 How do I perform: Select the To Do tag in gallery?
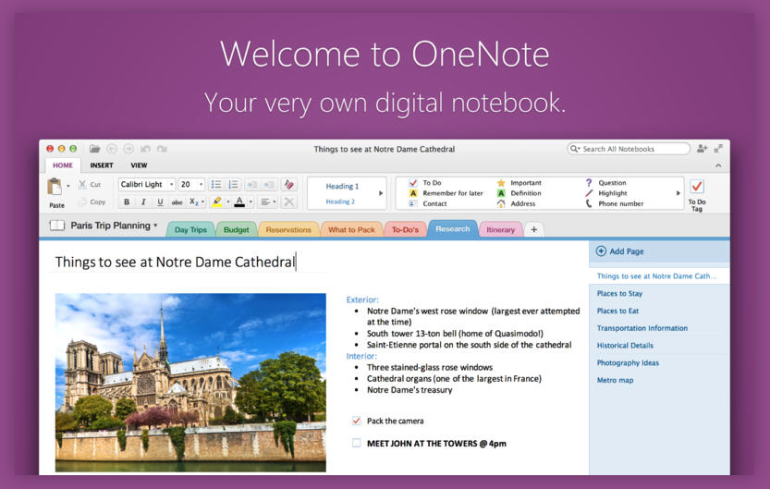[431, 183]
